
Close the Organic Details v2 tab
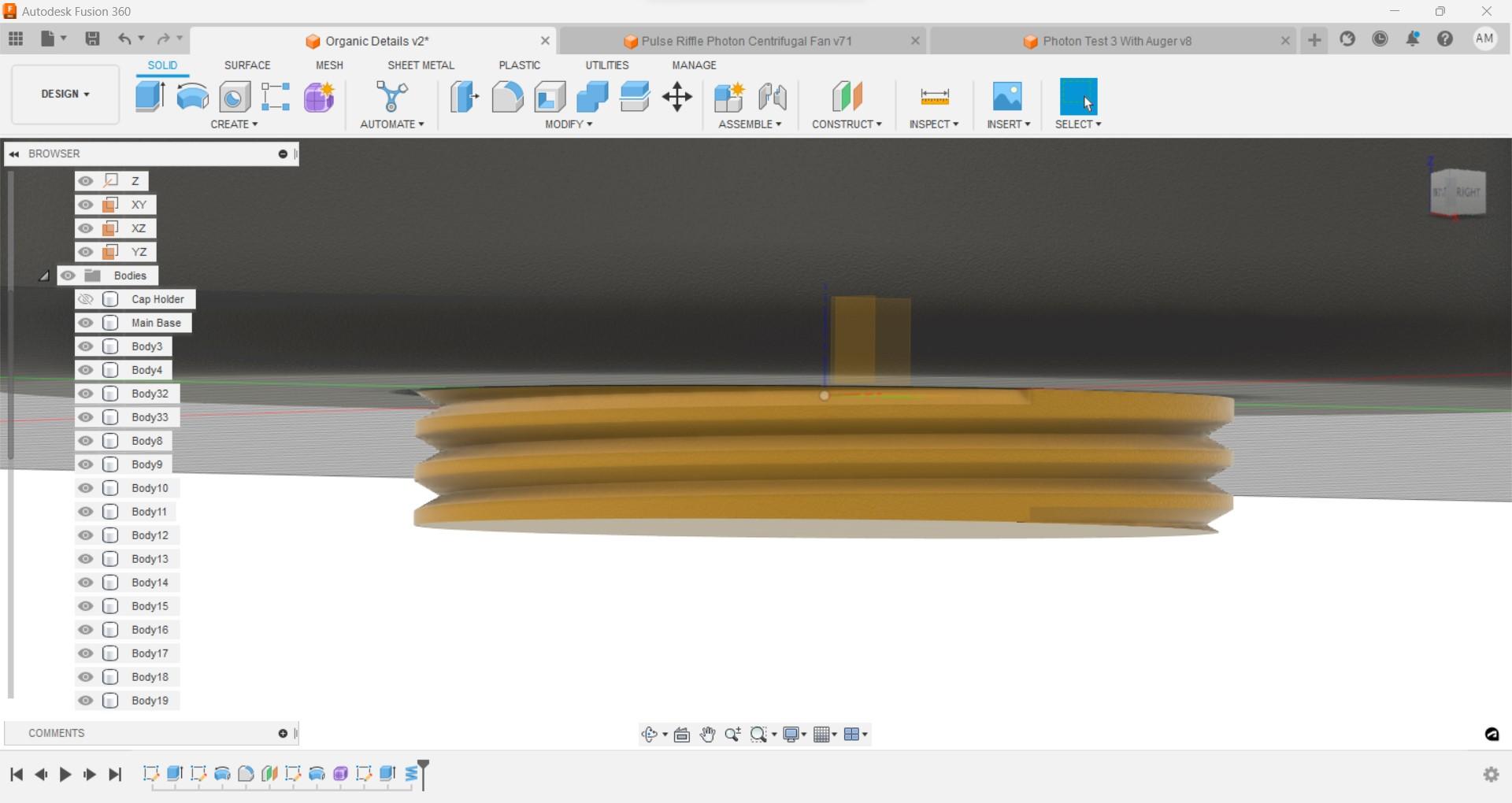pos(545,40)
